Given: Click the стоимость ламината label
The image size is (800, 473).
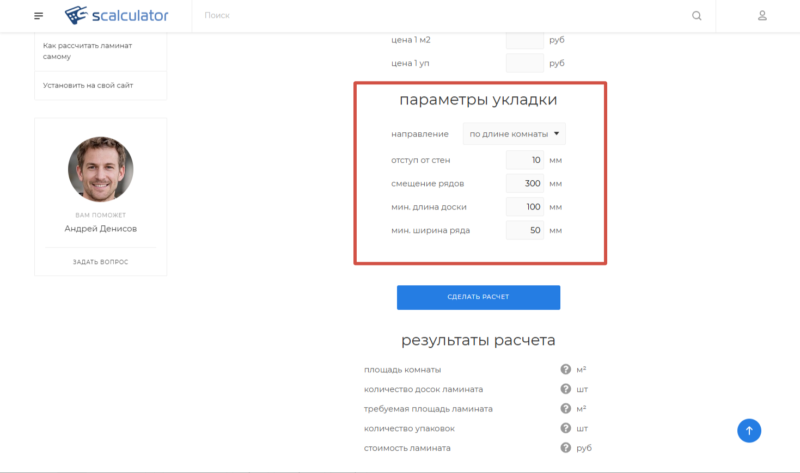Looking at the screenshot, I should click(x=407, y=448).
